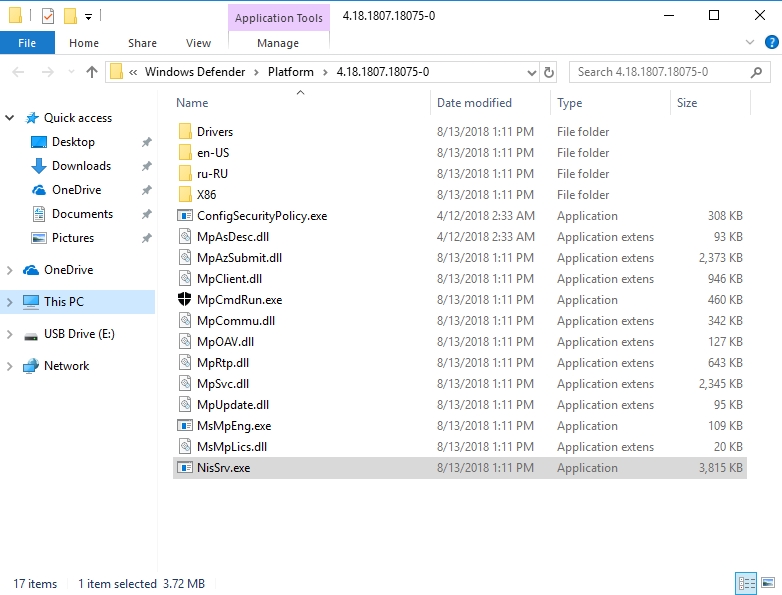Open Documents in navigation pane
The height and width of the screenshot is (595, 782).
(82, 213)
